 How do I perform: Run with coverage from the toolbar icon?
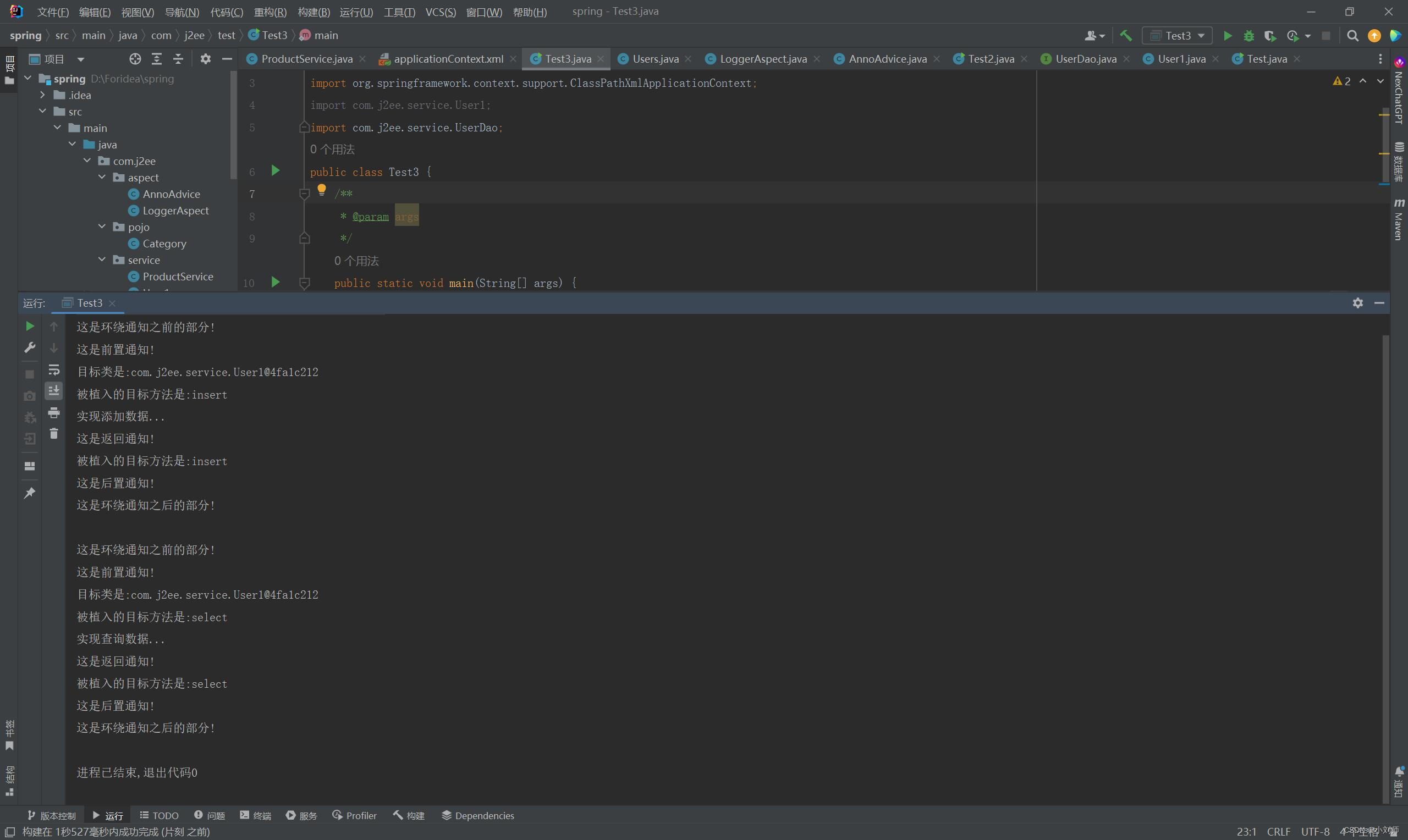(1270, 36)
